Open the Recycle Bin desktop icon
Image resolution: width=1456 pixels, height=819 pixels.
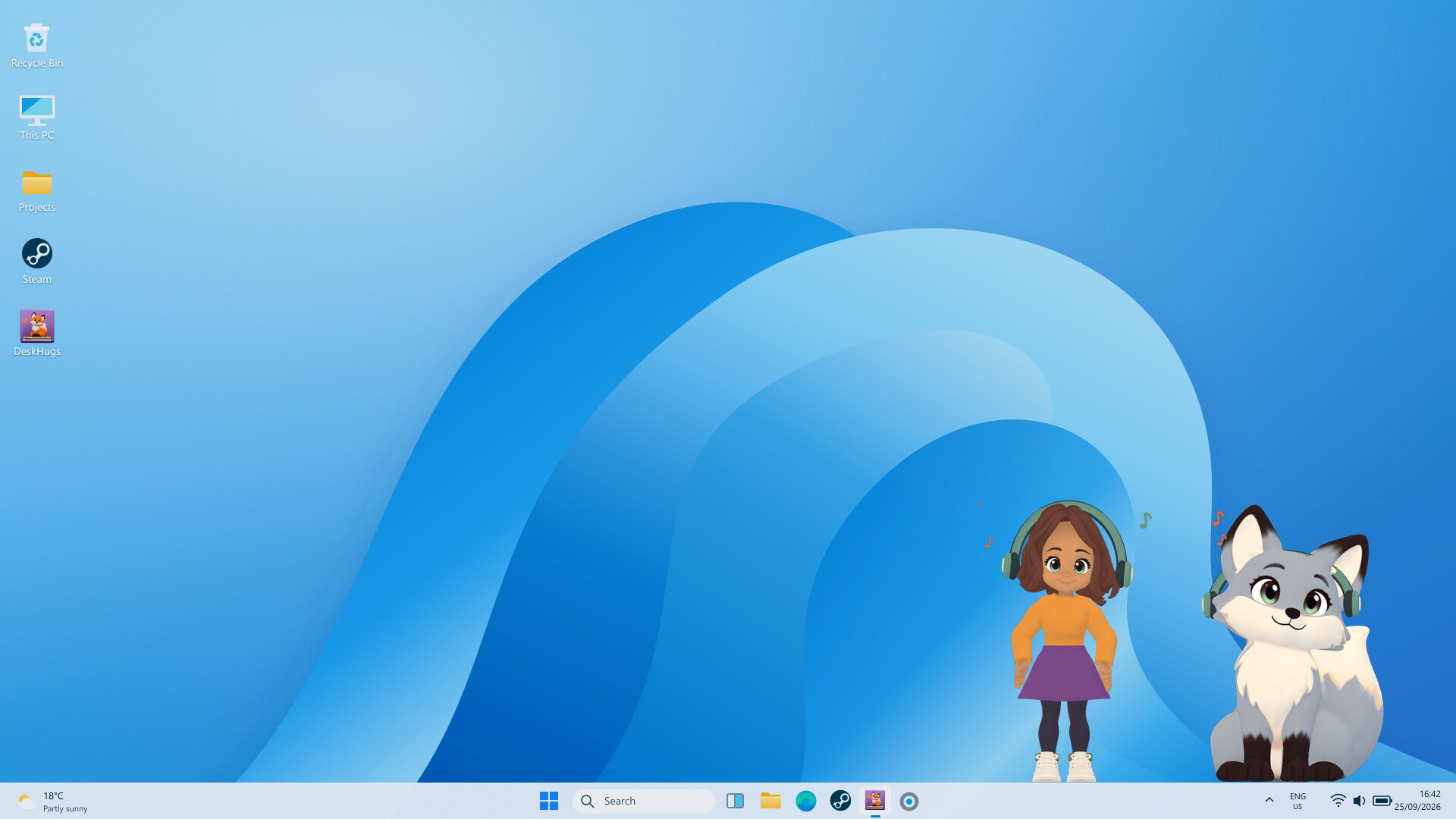[x=36, y=45]
